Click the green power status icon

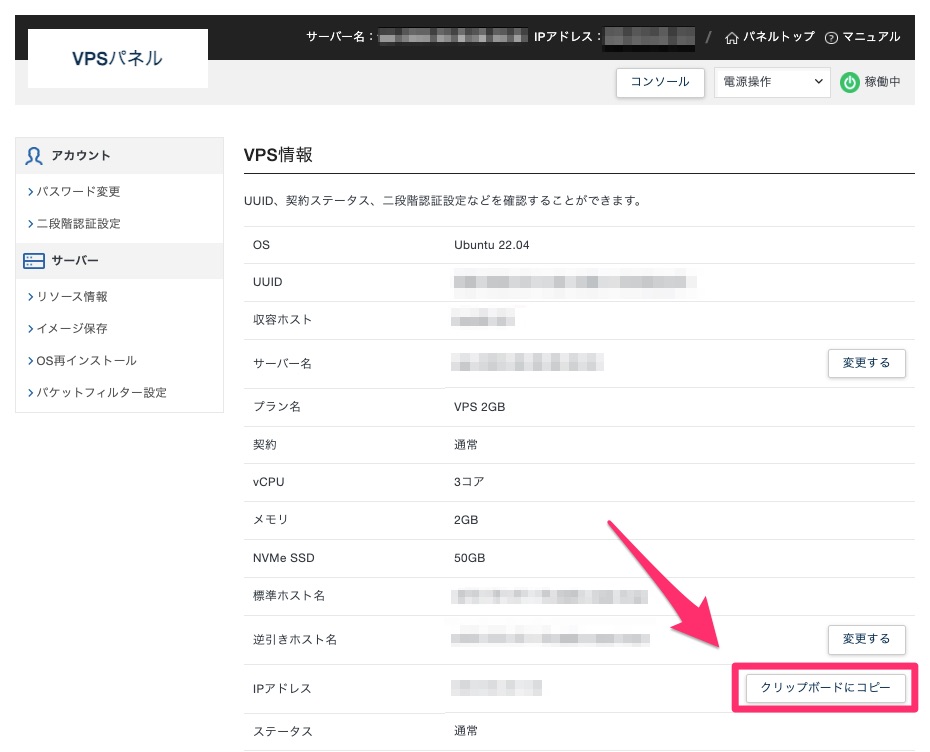tap(849, 83)
